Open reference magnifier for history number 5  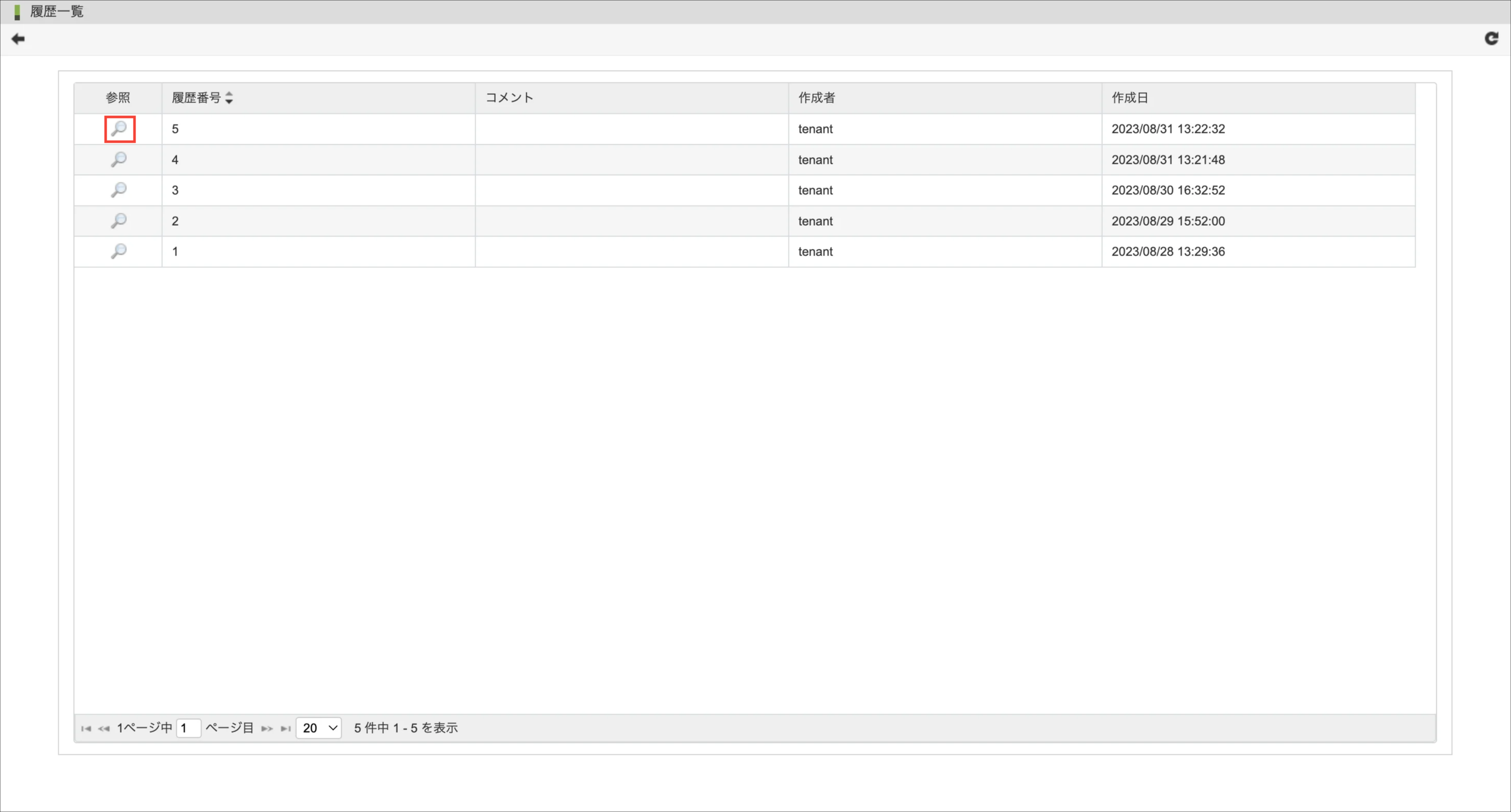click(119, 128)
